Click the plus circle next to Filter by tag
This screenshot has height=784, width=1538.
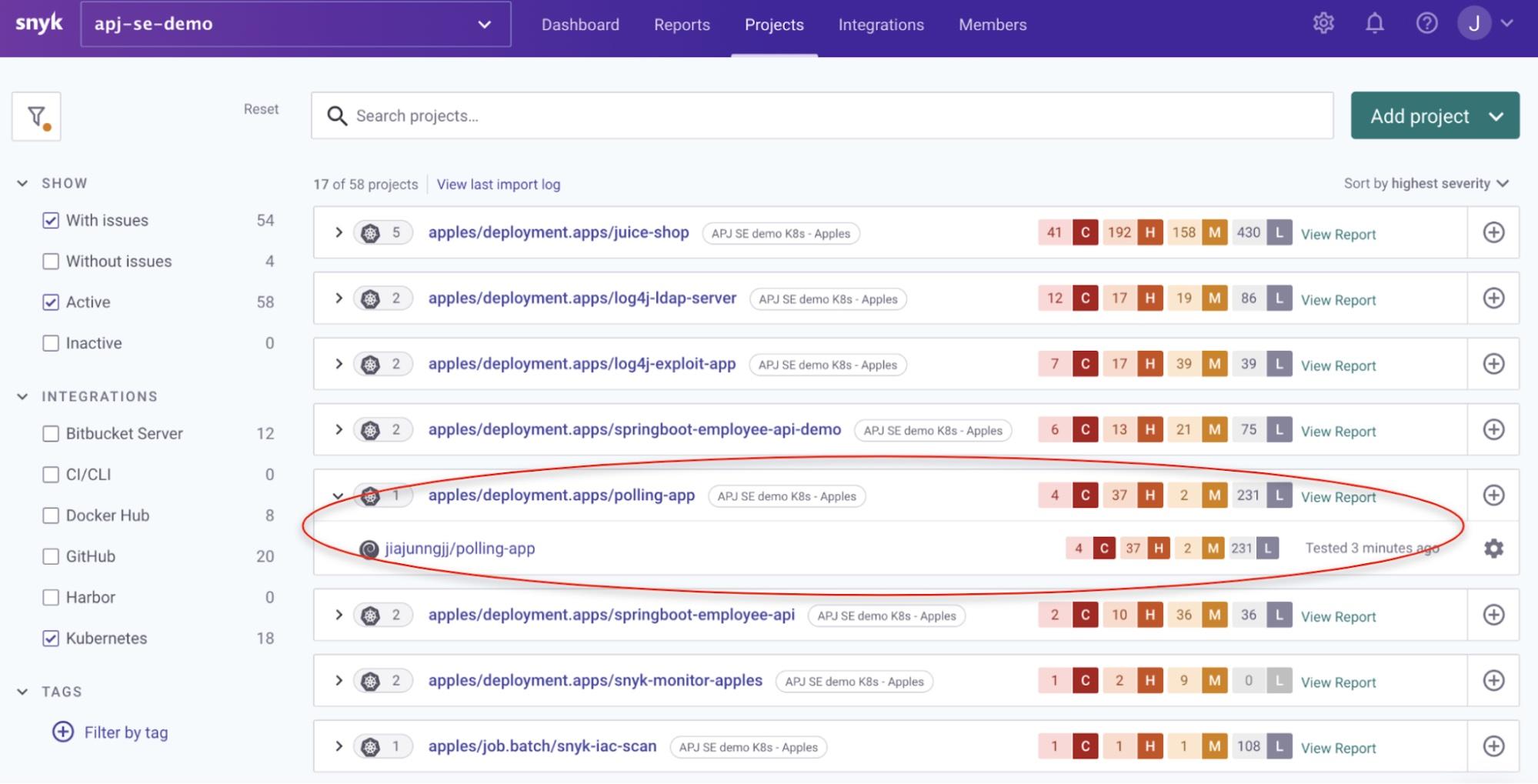(63, 732)
